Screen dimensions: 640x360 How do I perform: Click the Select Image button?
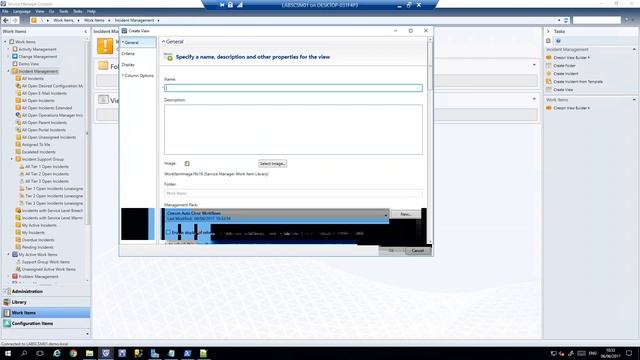click(273, 164)
